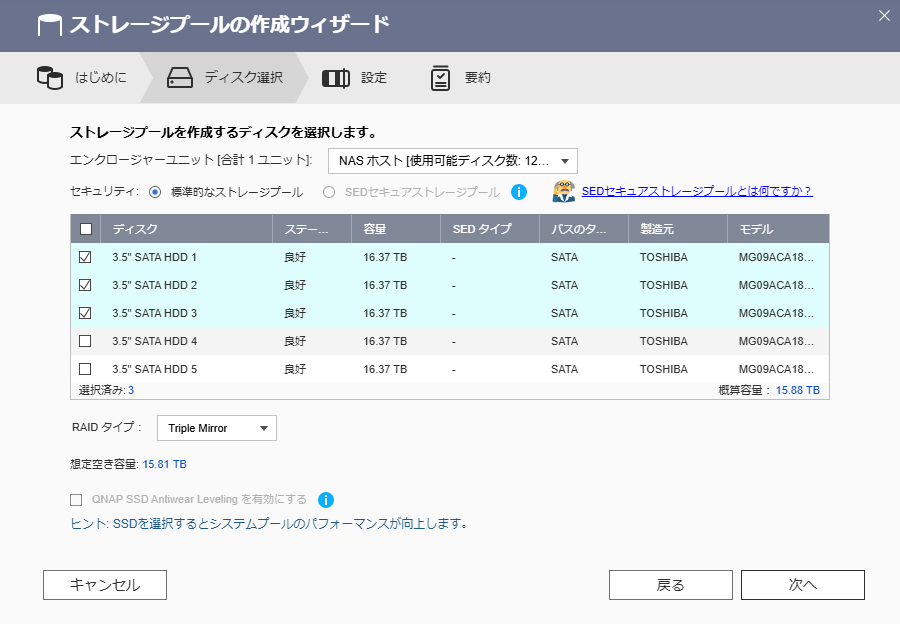
Task: Click the キャンセル button
Action: pyautogui.click(x=105, y=585)
